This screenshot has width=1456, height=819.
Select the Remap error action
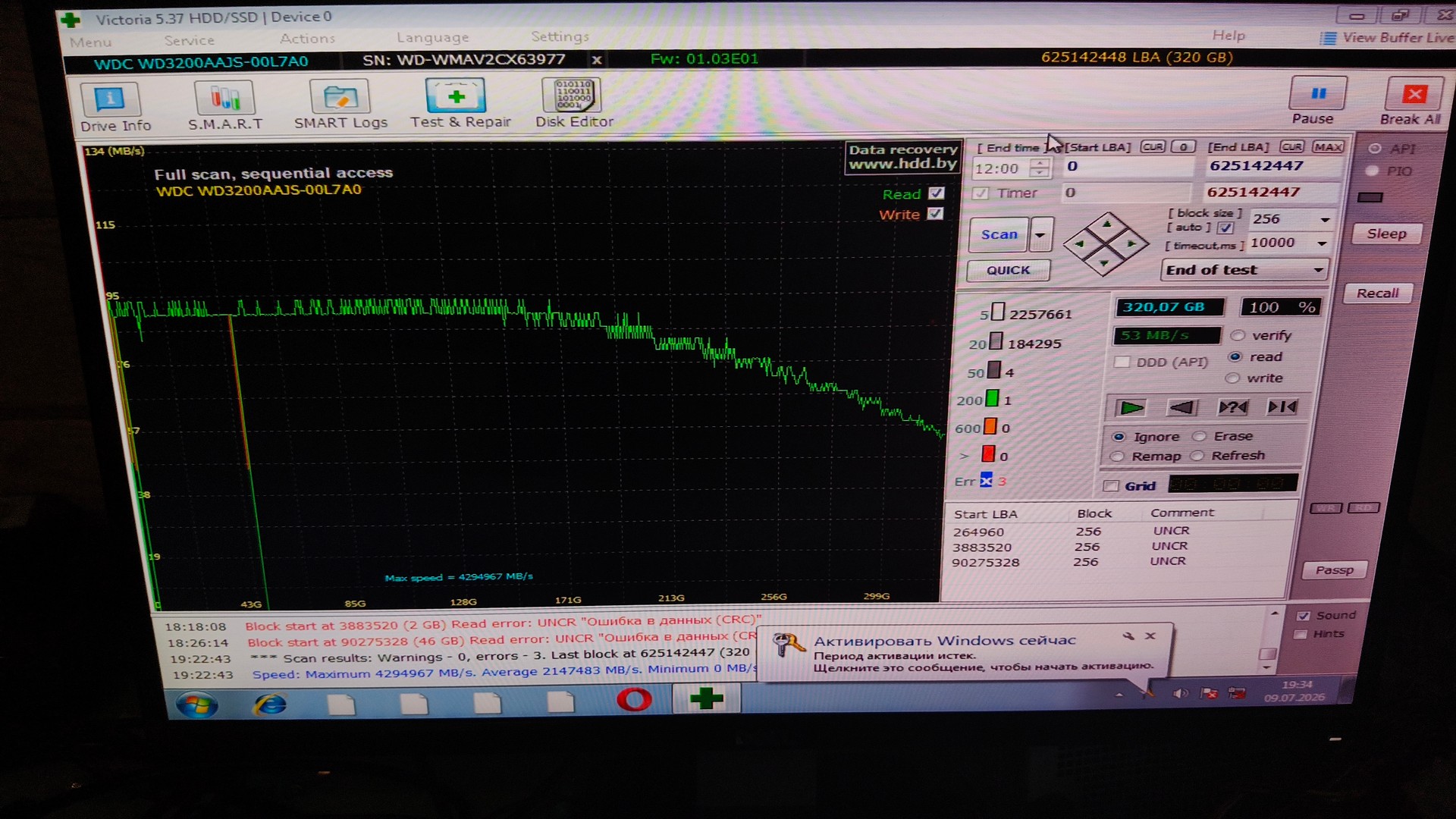click(1117, 456)
